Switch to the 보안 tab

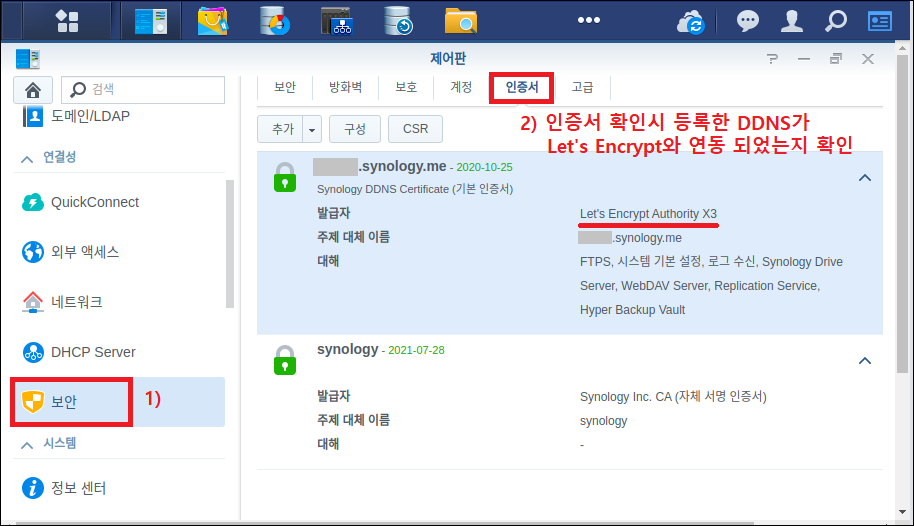click(285, 87)
